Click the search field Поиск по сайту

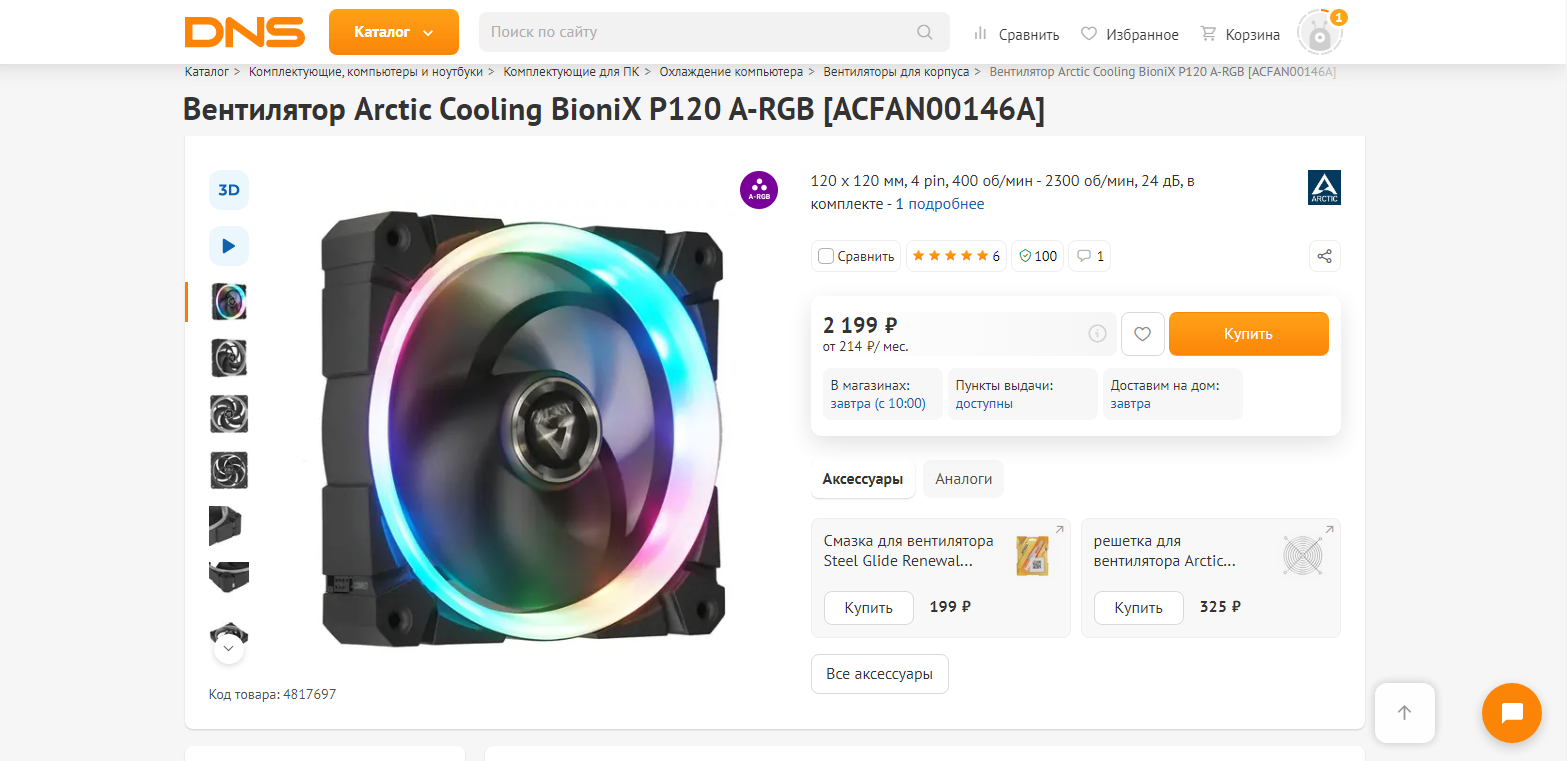pos(700,32)
